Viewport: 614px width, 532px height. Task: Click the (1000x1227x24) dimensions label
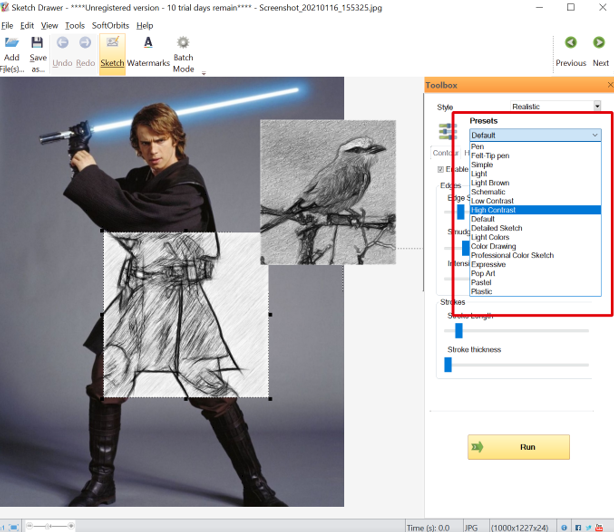pos(519,528)
